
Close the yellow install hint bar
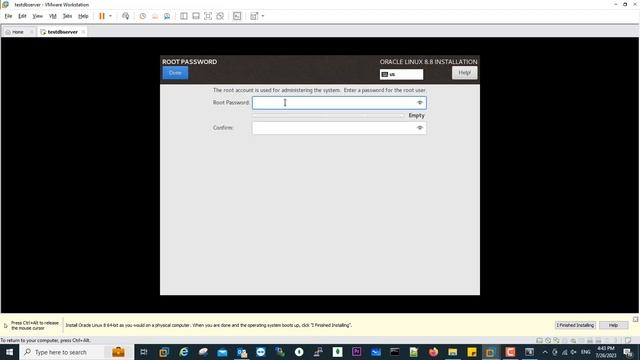636,319
